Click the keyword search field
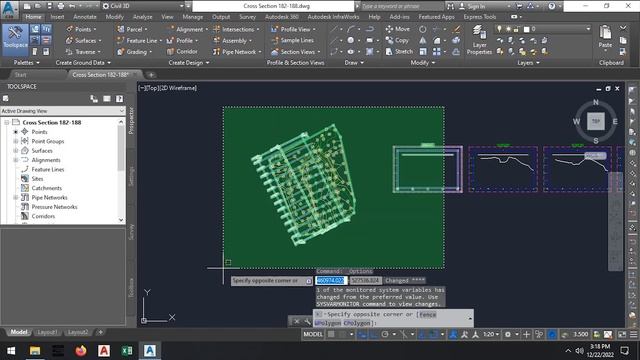 (x=402, y=6)
